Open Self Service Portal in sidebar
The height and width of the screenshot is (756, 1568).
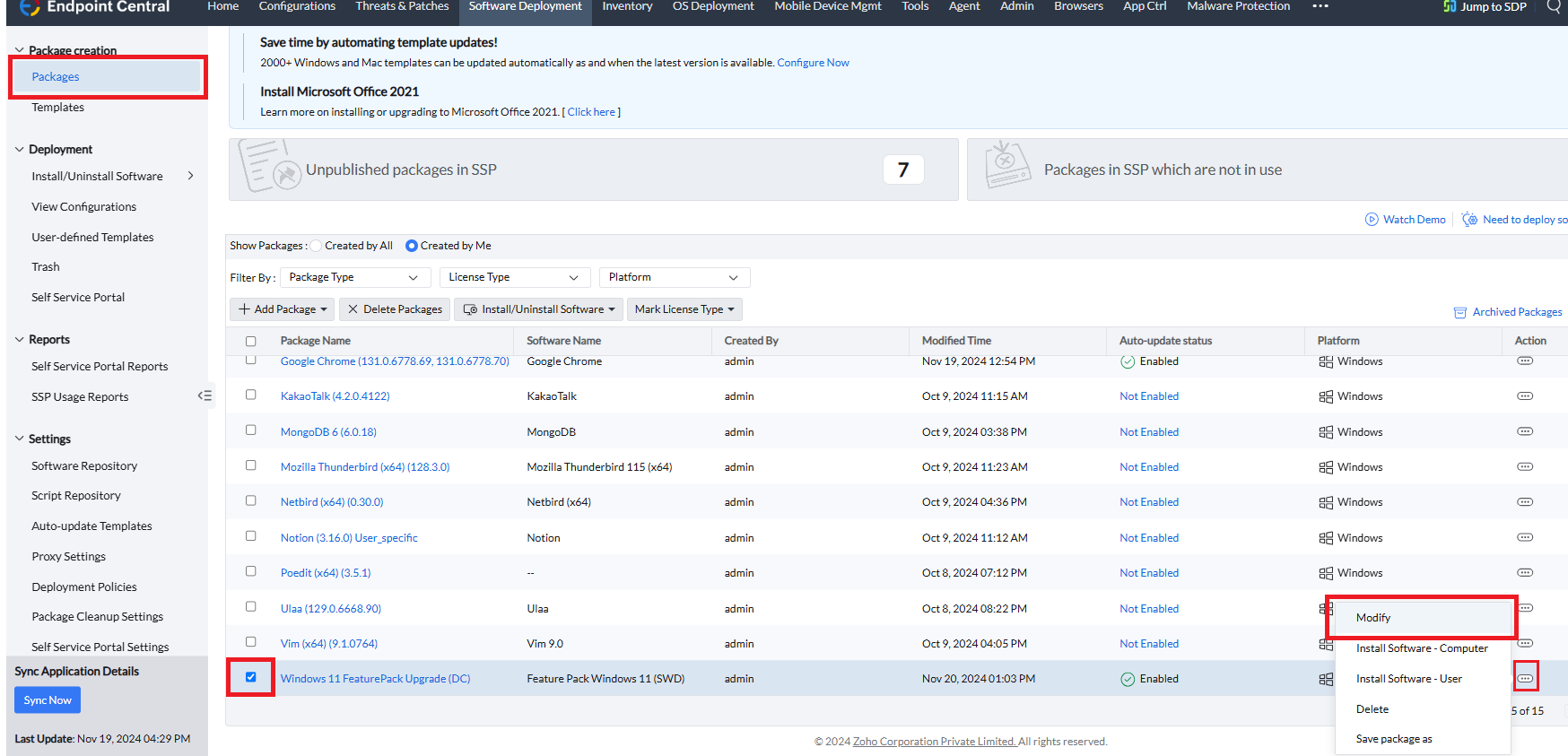coord(78,298)
